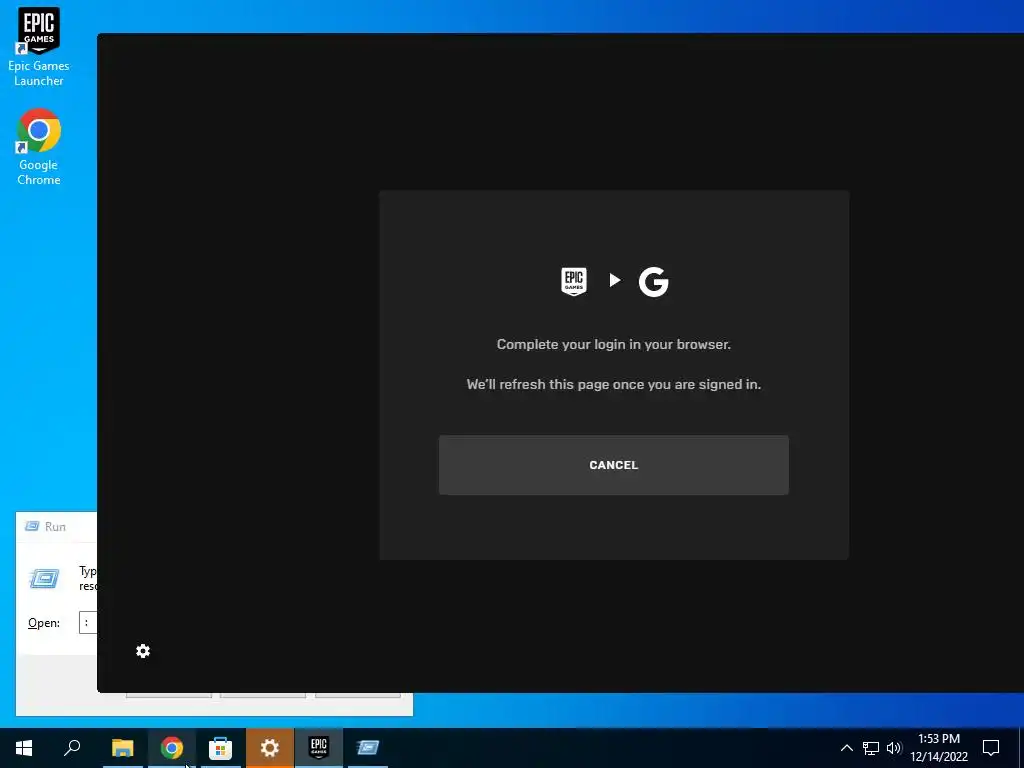This screenshot has height=768, width=1024.
Task: Click text 'Complete your login in your browser.'
Action: point(613,344)
